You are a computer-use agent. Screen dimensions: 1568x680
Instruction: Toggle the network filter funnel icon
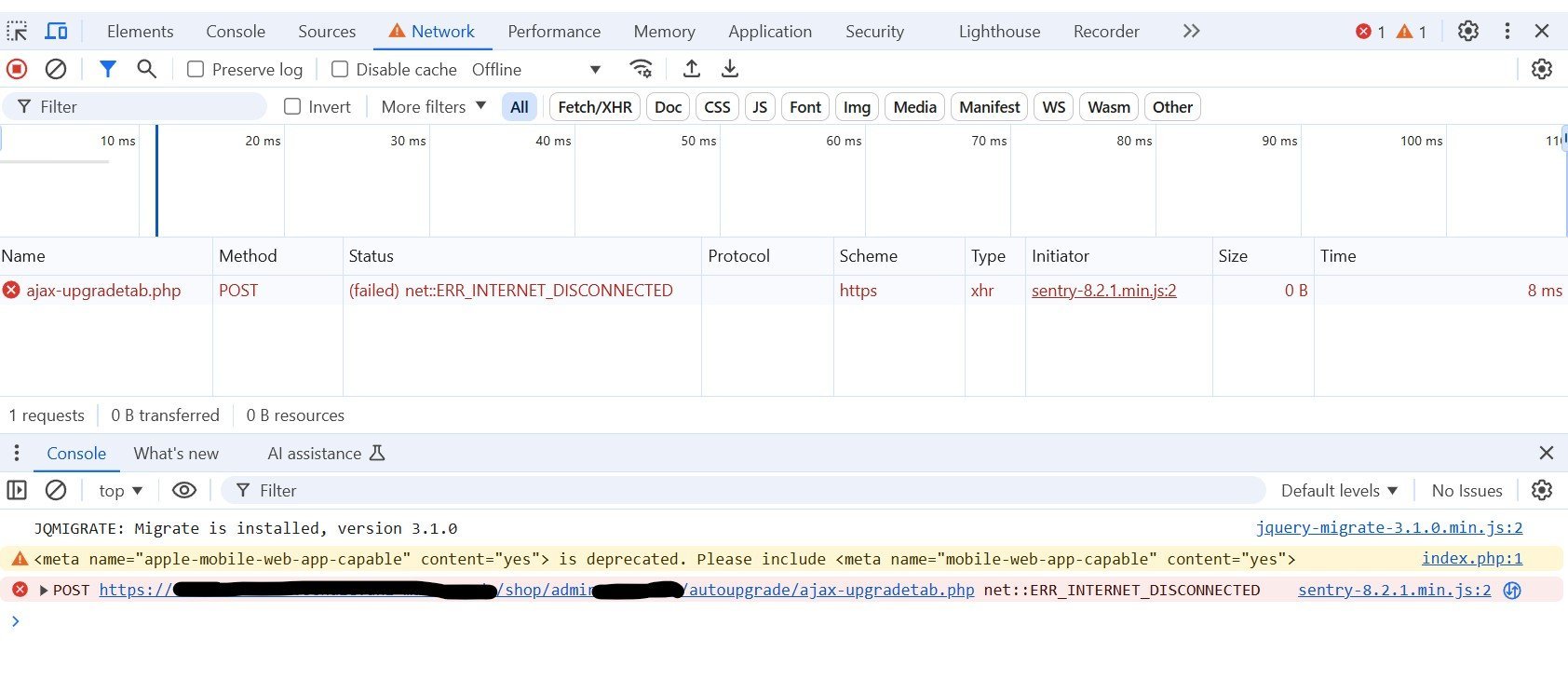[x=108, y=69]
